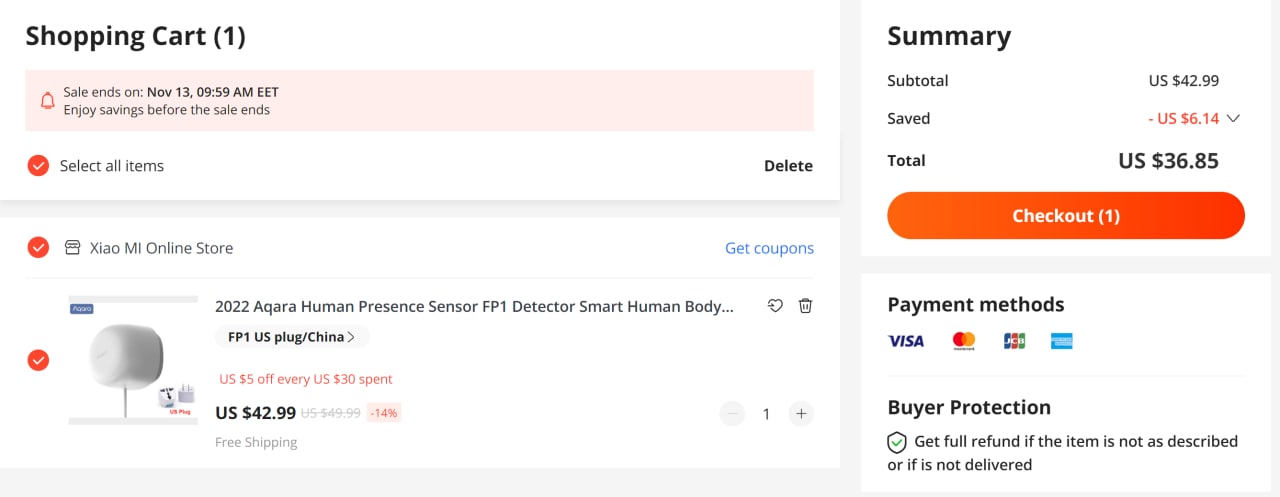The height and width of the screenshot is (497, 1280).
Task: Click the Xiao MI store icon
Action: tap(72, 247)
